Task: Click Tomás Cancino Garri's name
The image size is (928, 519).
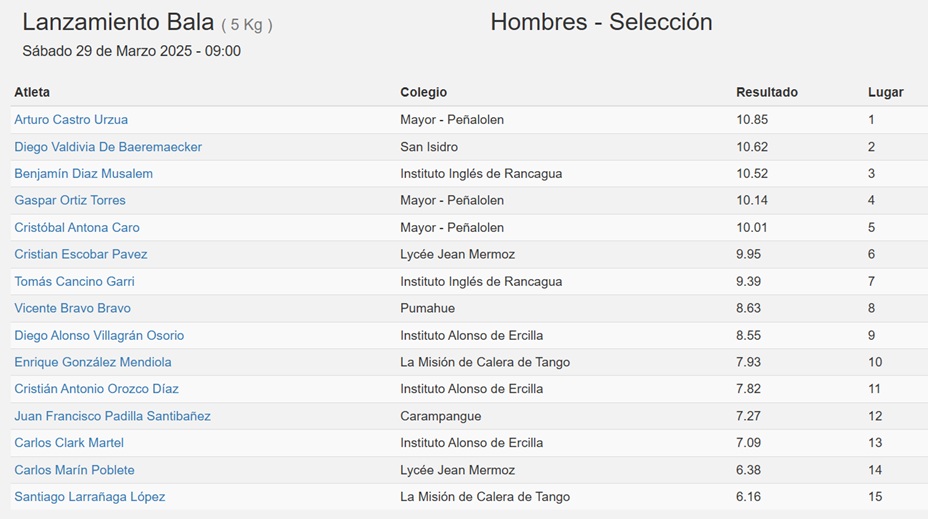Action: [74, 281]
